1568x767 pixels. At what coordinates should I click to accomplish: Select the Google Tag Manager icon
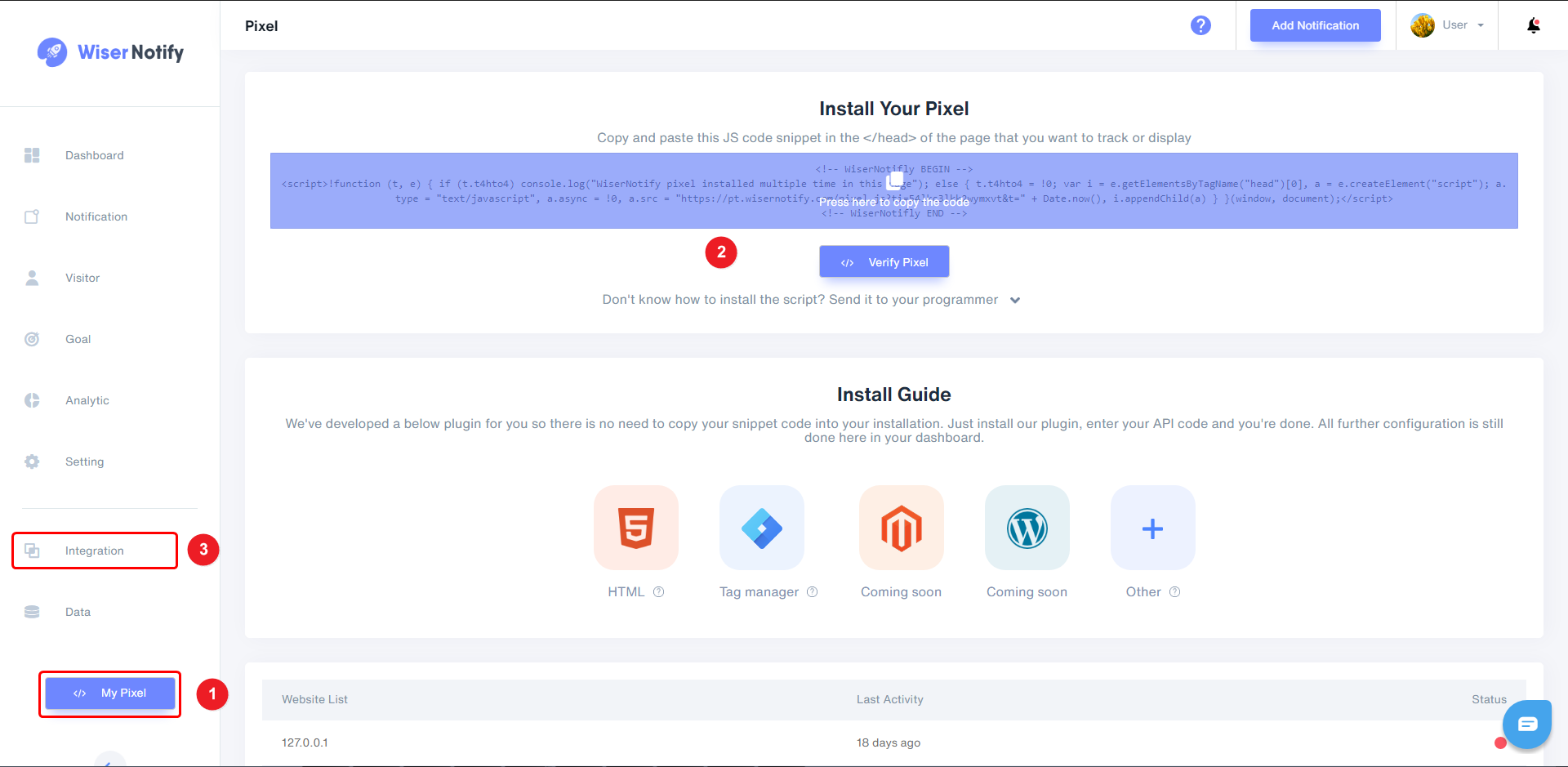(762, 528)
